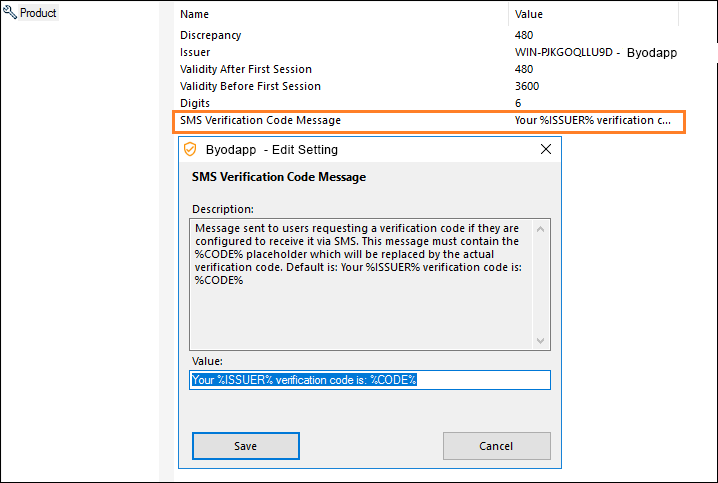Select Validity Before First Session row
718x483 pixels.
click(250, 86)
